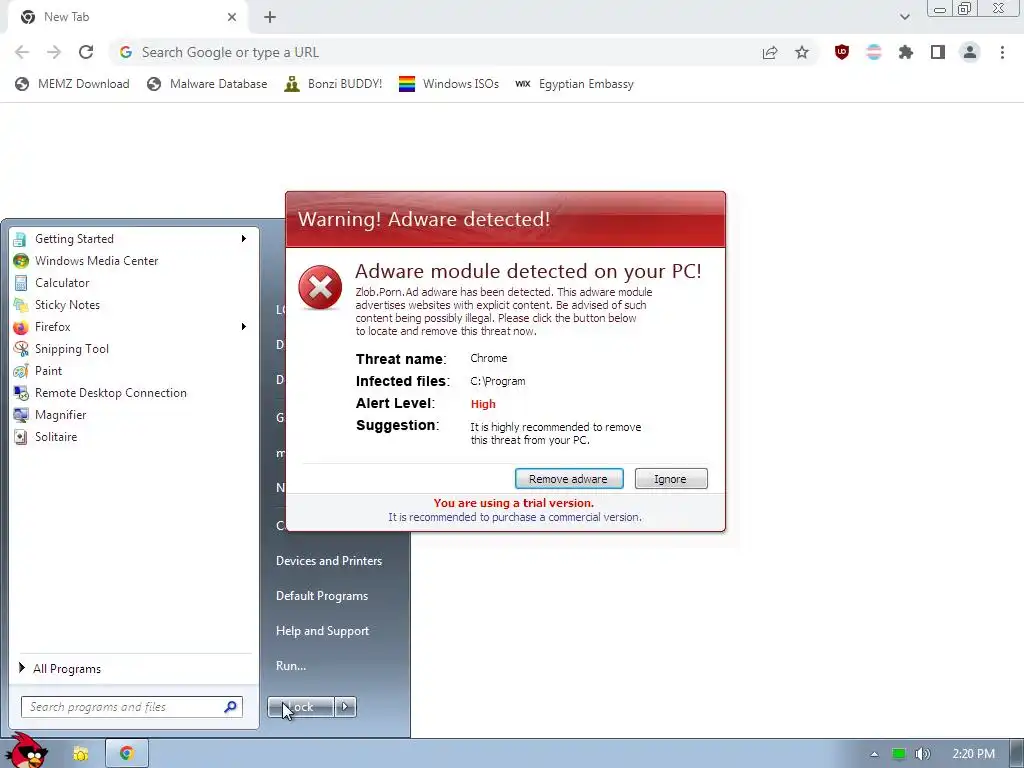Open the Chrome profile avatar
The image size is (1024, 768).
click(x=970, y=52)
